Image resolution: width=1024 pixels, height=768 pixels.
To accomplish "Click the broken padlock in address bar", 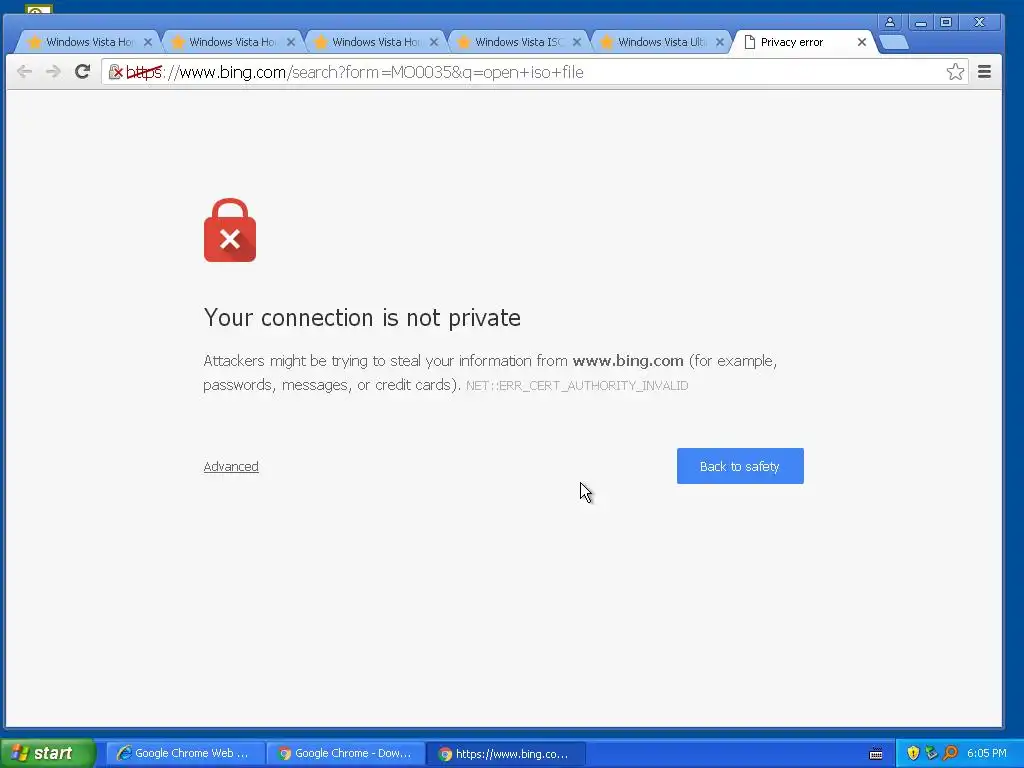I will pos(116,72).
